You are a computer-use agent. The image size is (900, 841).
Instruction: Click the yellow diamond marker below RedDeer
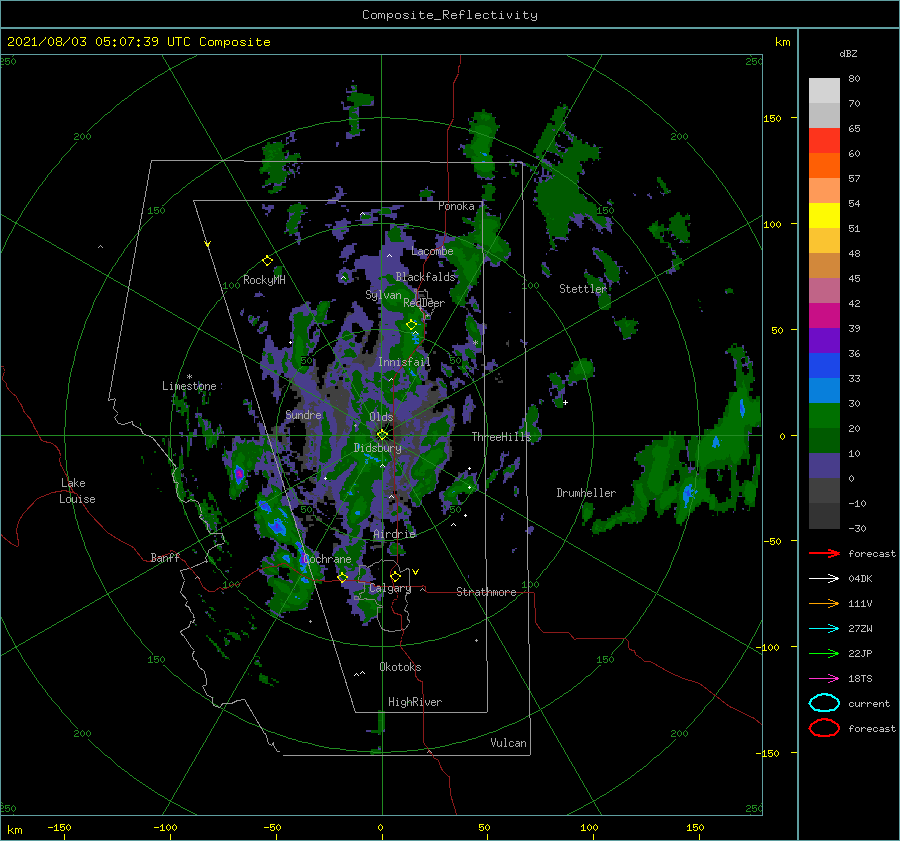tap(412, 325)
